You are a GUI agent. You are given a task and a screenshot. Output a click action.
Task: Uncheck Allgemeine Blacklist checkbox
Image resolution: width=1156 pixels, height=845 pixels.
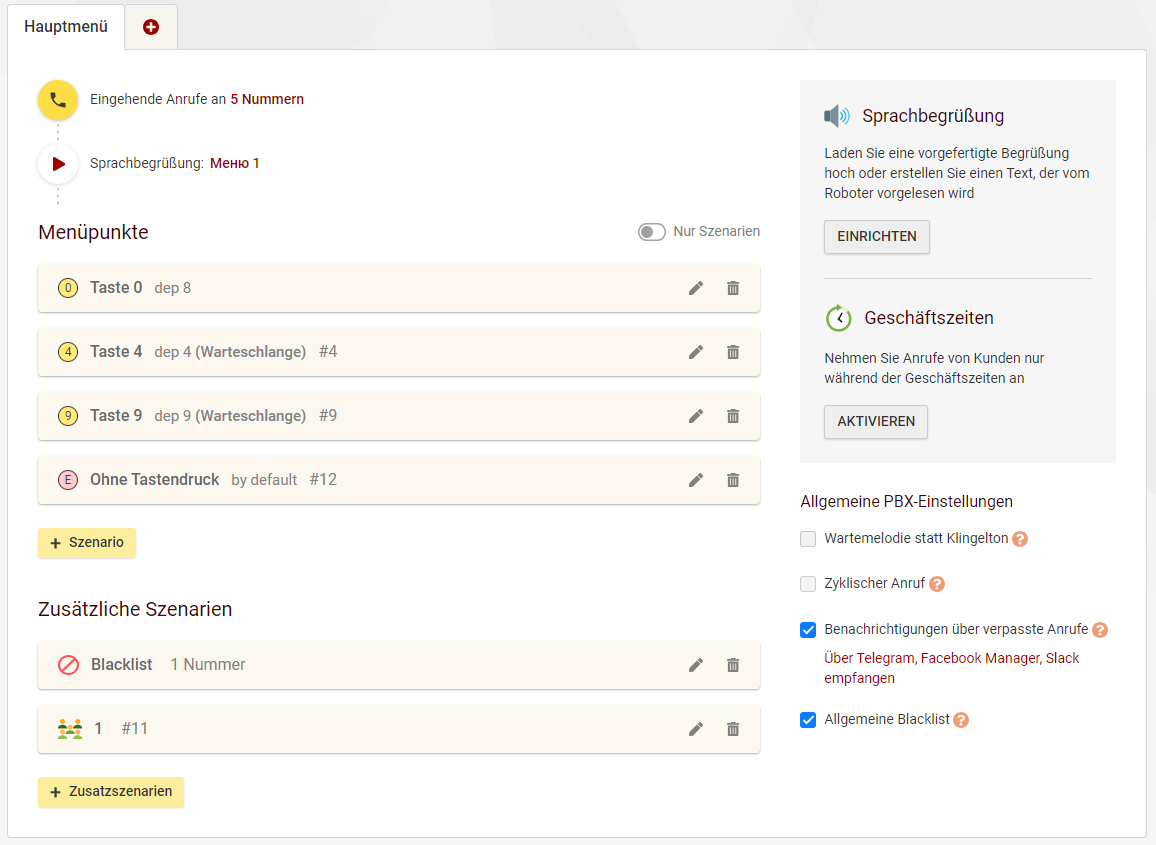(808, 720)
